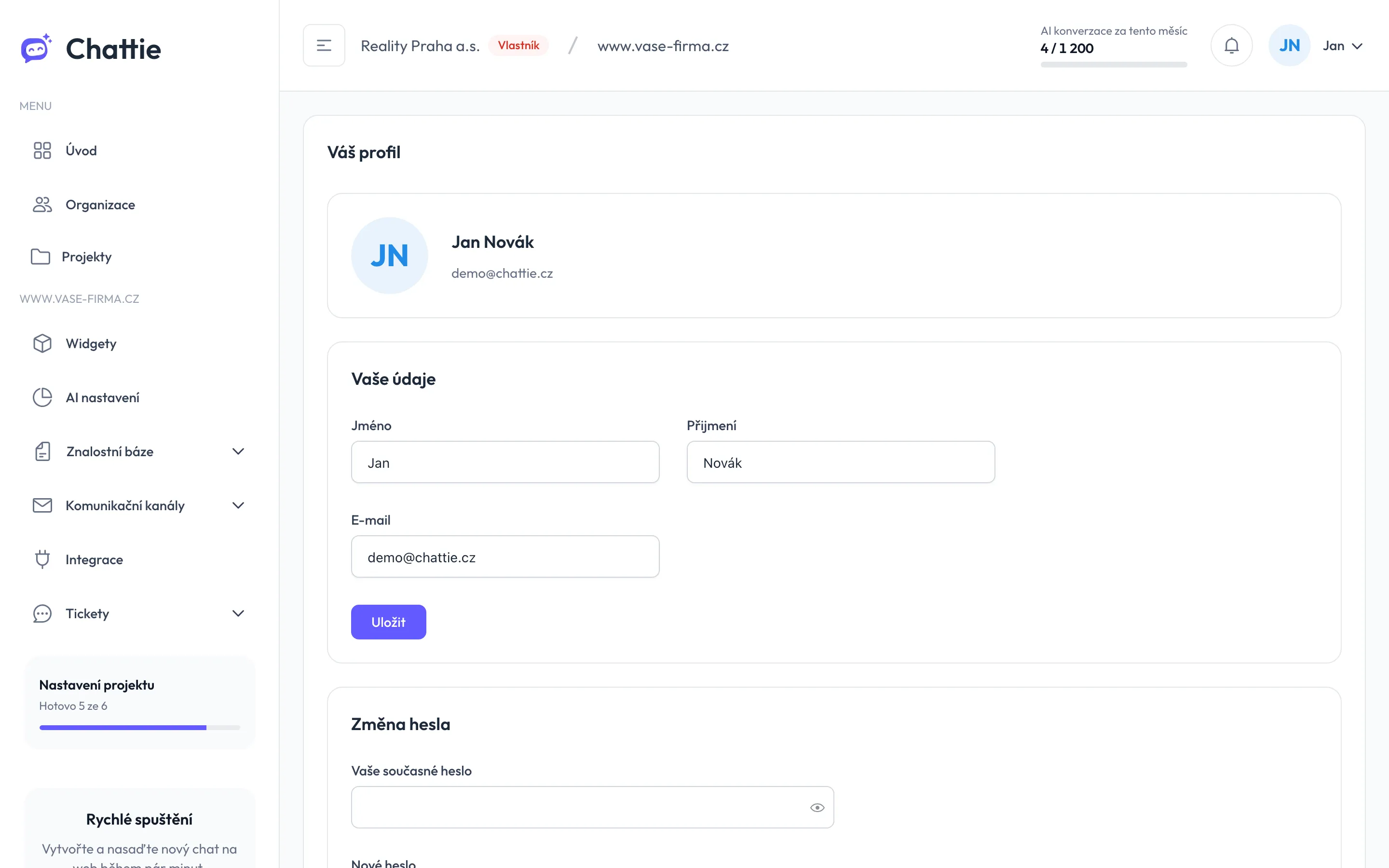Screen dimensions: 1389x868
Task: Select the Znalostní báze menu item
Action: 139,451
